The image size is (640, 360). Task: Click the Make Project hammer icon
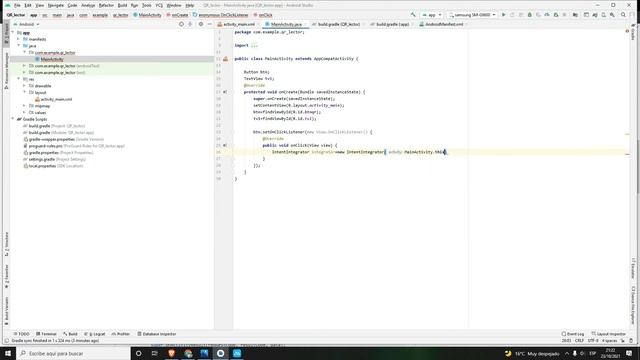(413, 15)
